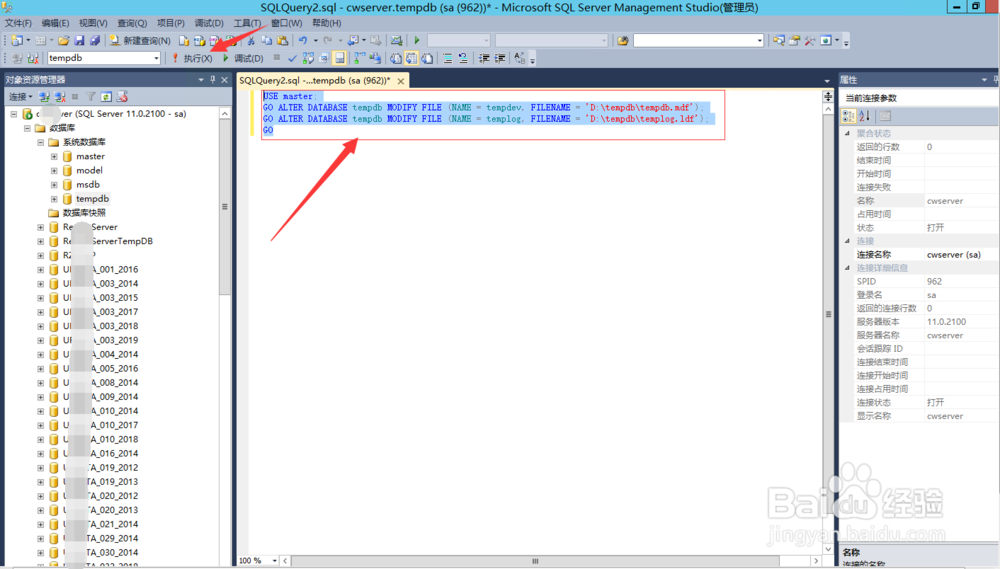
Task: Expand the master database node
Action: pyautogui.click(x=54, y=156)
